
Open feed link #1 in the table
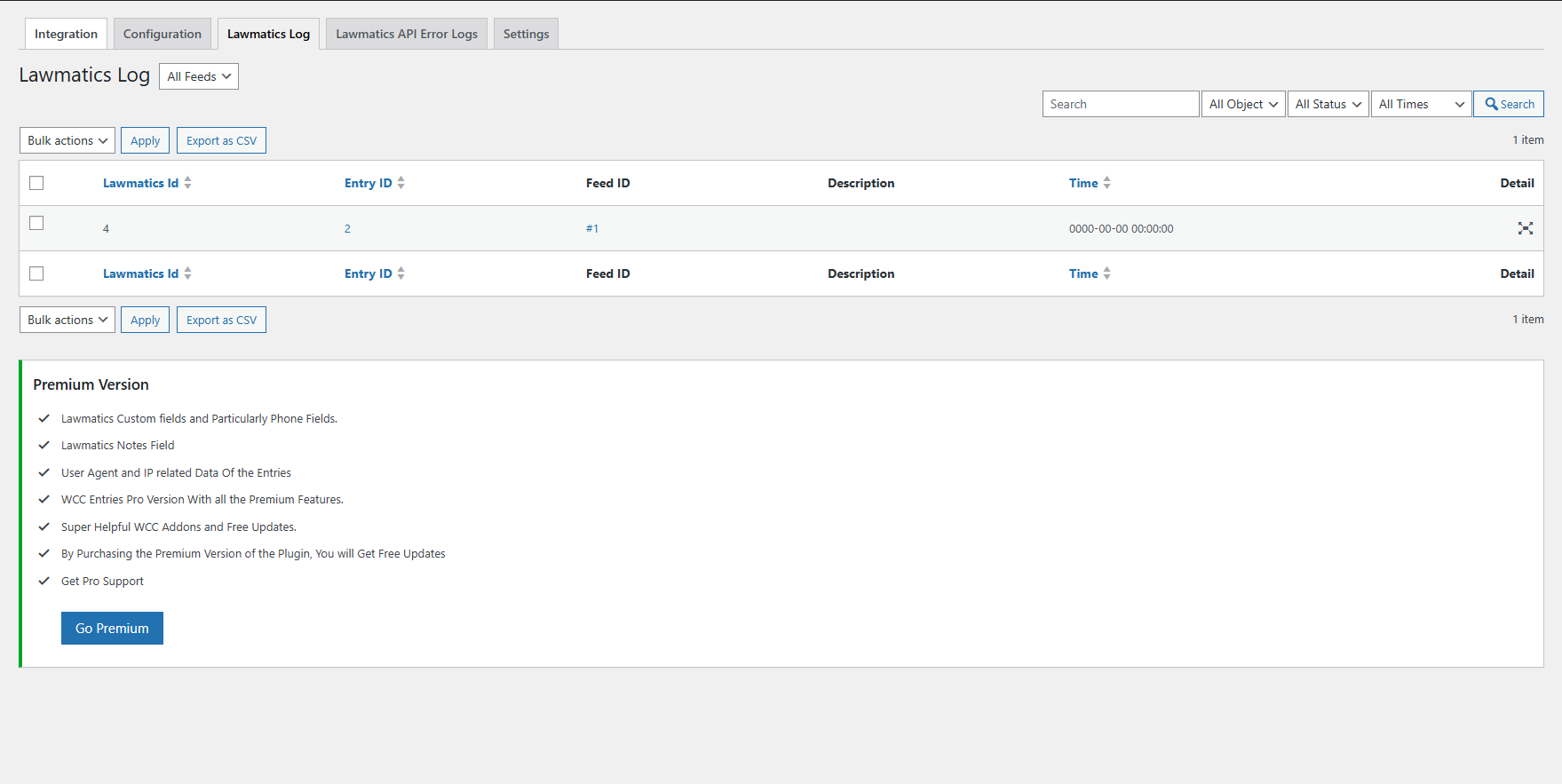coord(592,228)
